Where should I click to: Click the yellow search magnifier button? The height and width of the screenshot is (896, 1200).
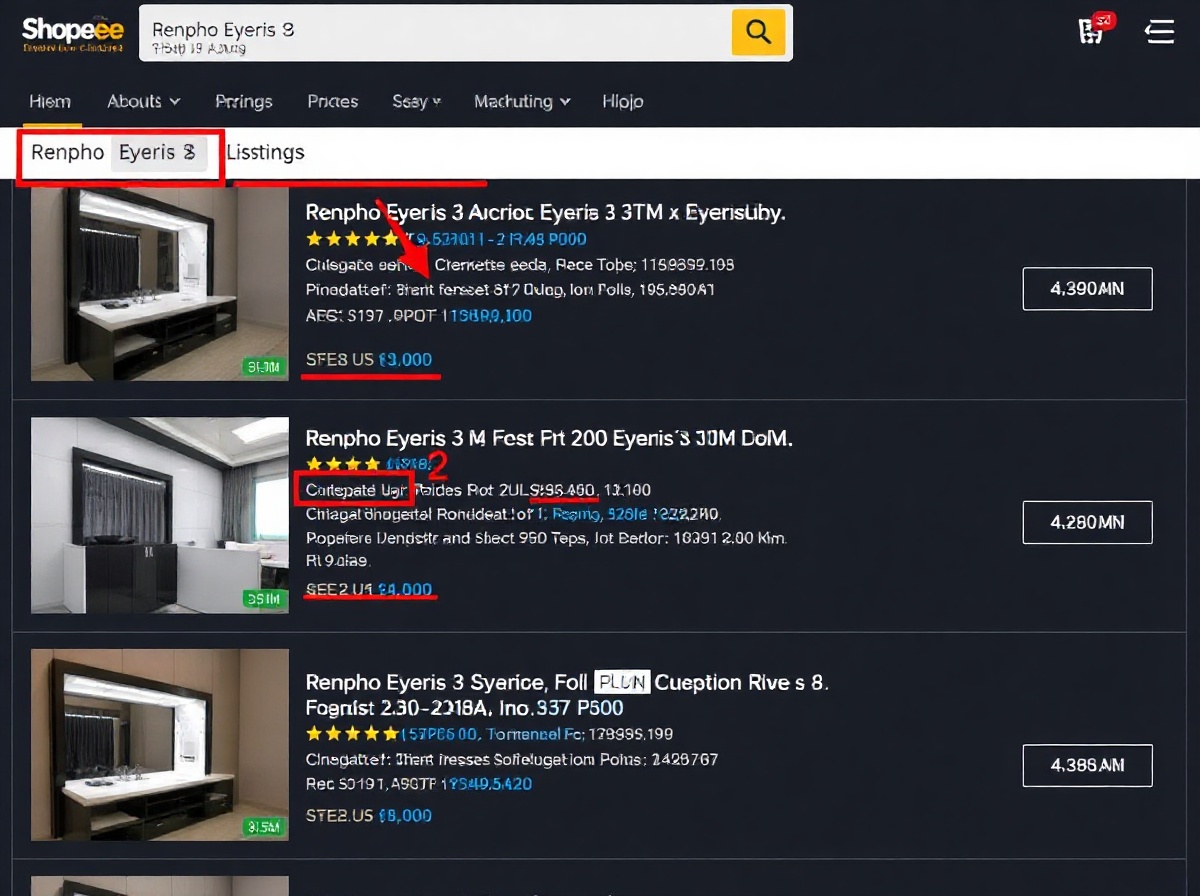pyautogui.click(x=759, y=32)
